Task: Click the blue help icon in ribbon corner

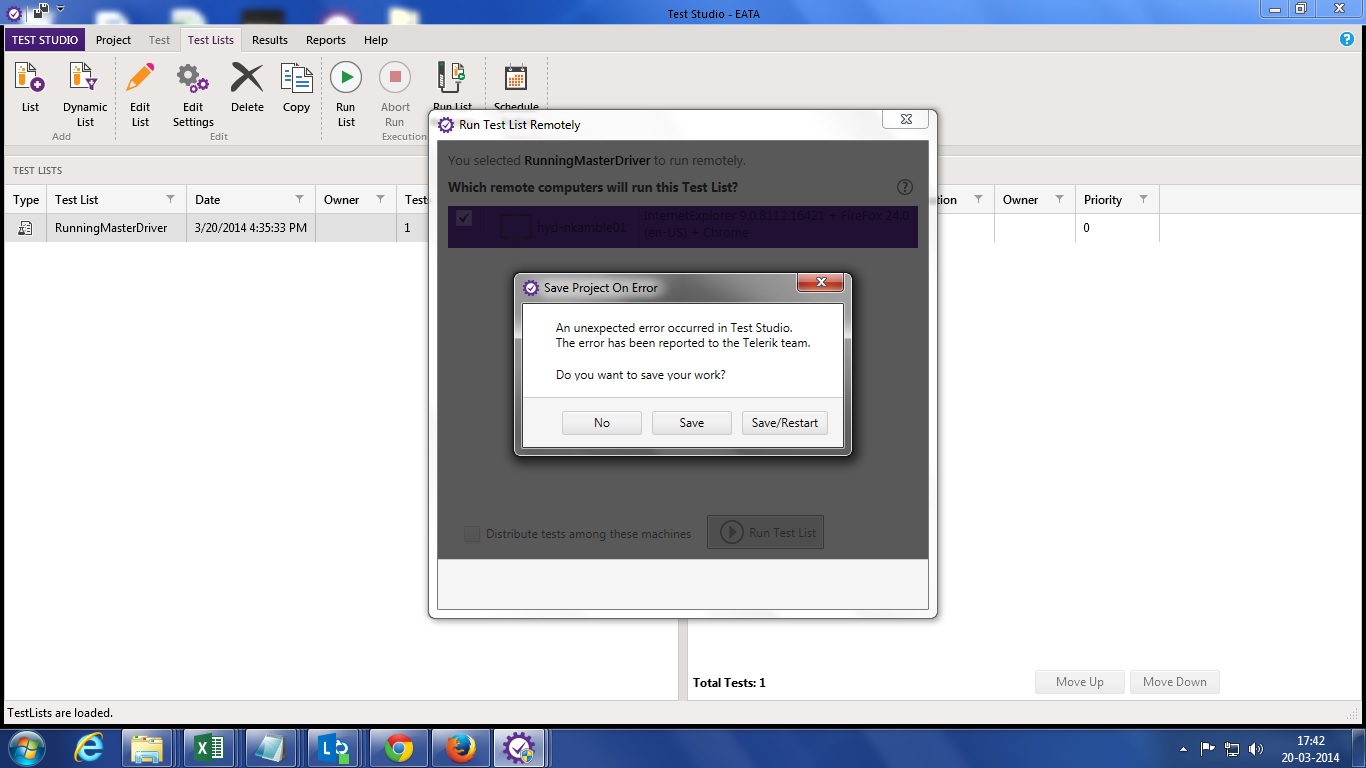Action: pos(1347,39)
